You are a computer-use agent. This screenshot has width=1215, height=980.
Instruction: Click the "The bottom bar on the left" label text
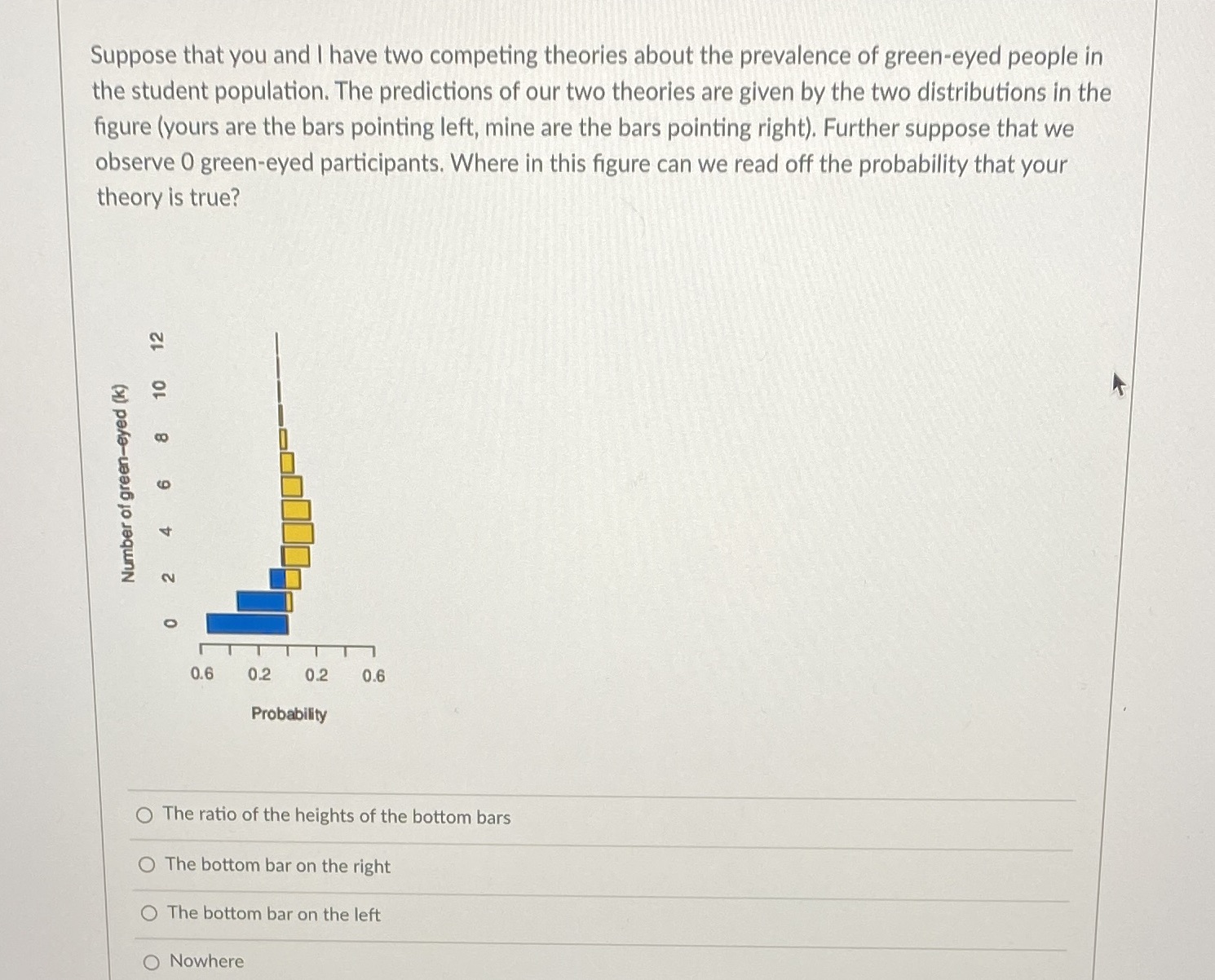(x=274, y=914)
